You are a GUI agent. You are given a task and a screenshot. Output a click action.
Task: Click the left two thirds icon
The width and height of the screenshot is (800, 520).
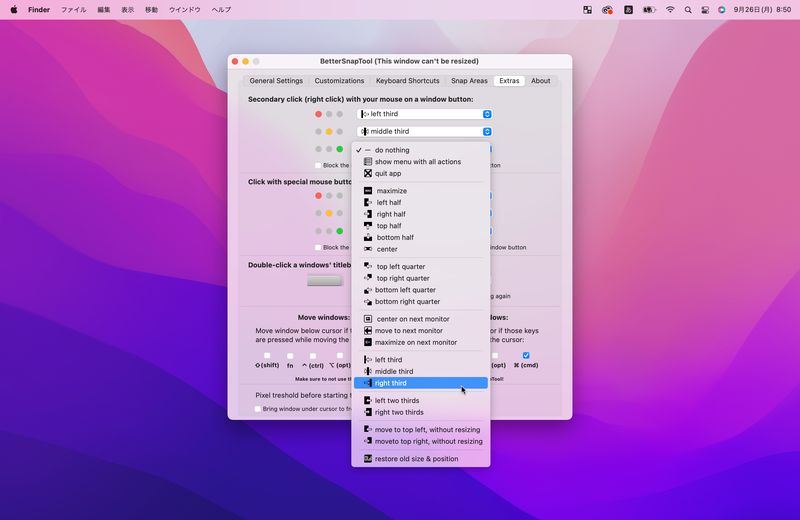tap(368, 401)
